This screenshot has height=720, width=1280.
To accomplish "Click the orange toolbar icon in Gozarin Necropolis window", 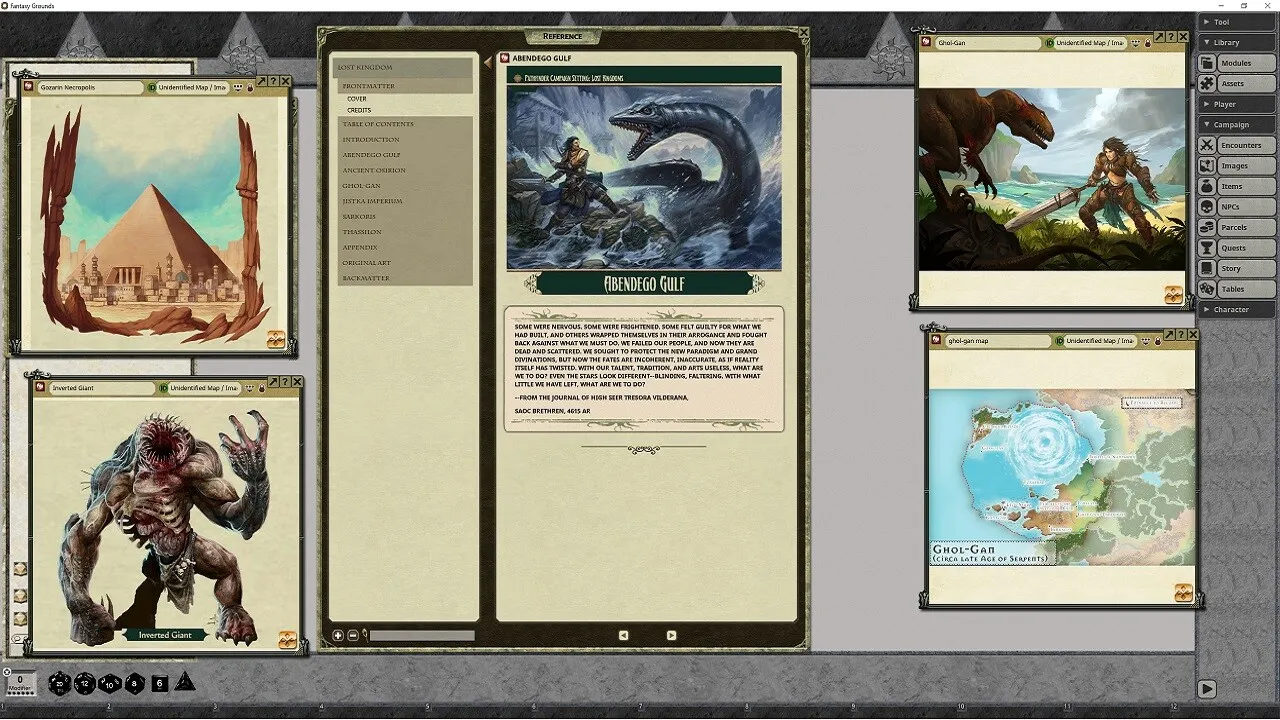I will pyautogui.click(x=276, y=339).
